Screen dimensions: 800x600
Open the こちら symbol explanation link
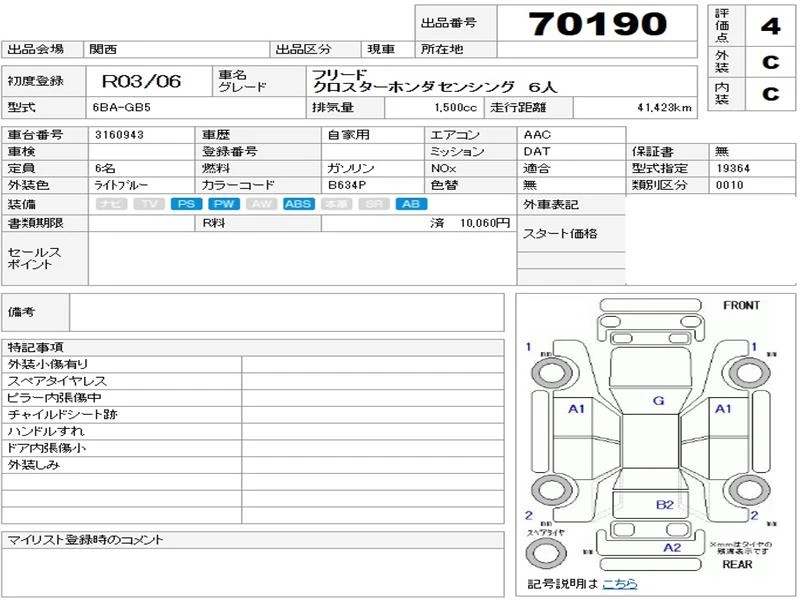tap(618, 584)
